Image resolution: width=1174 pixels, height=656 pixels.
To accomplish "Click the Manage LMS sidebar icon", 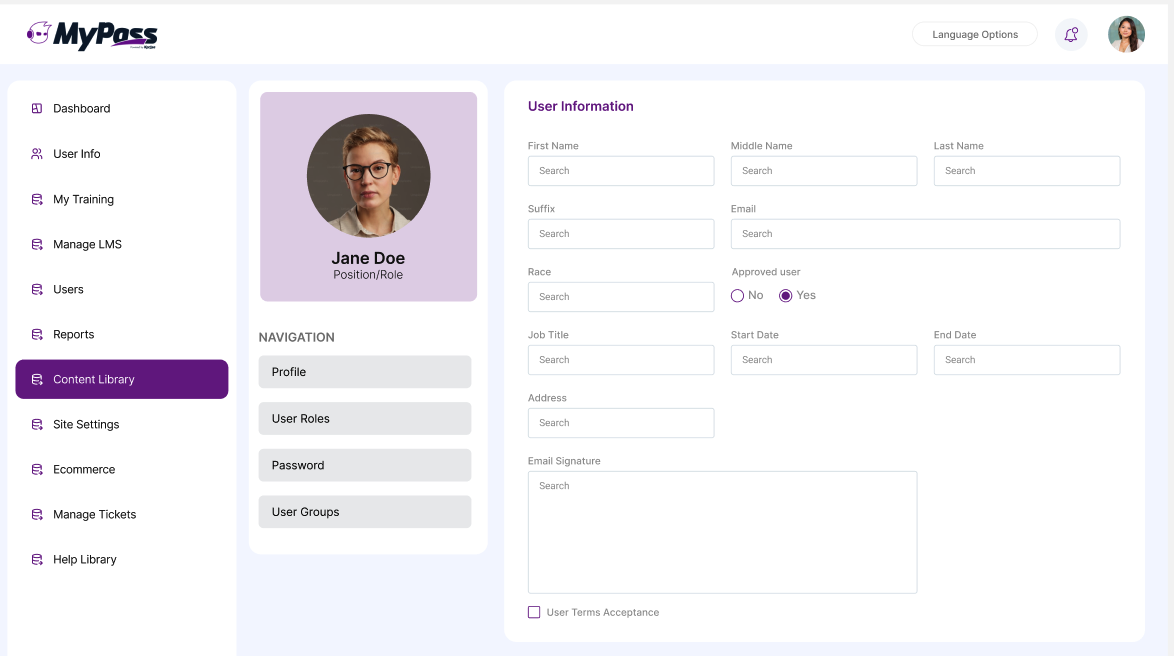I will point(37,244).
